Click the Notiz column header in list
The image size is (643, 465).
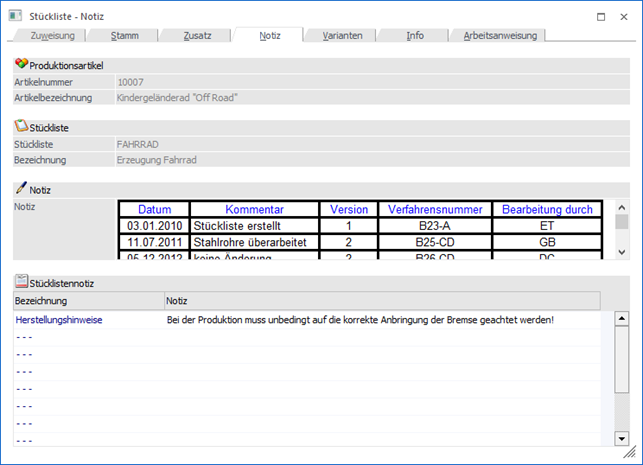click(x=380, y=300)
